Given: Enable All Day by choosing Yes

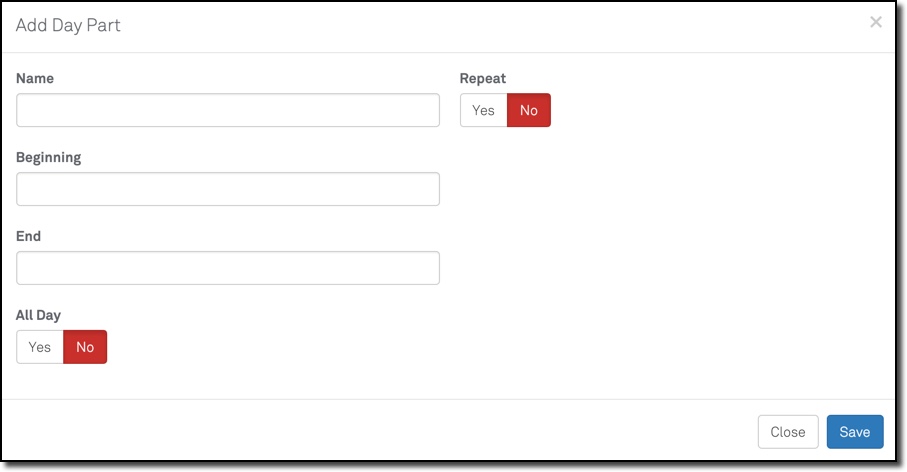Looking at the screenshot, I should point(40,347).
